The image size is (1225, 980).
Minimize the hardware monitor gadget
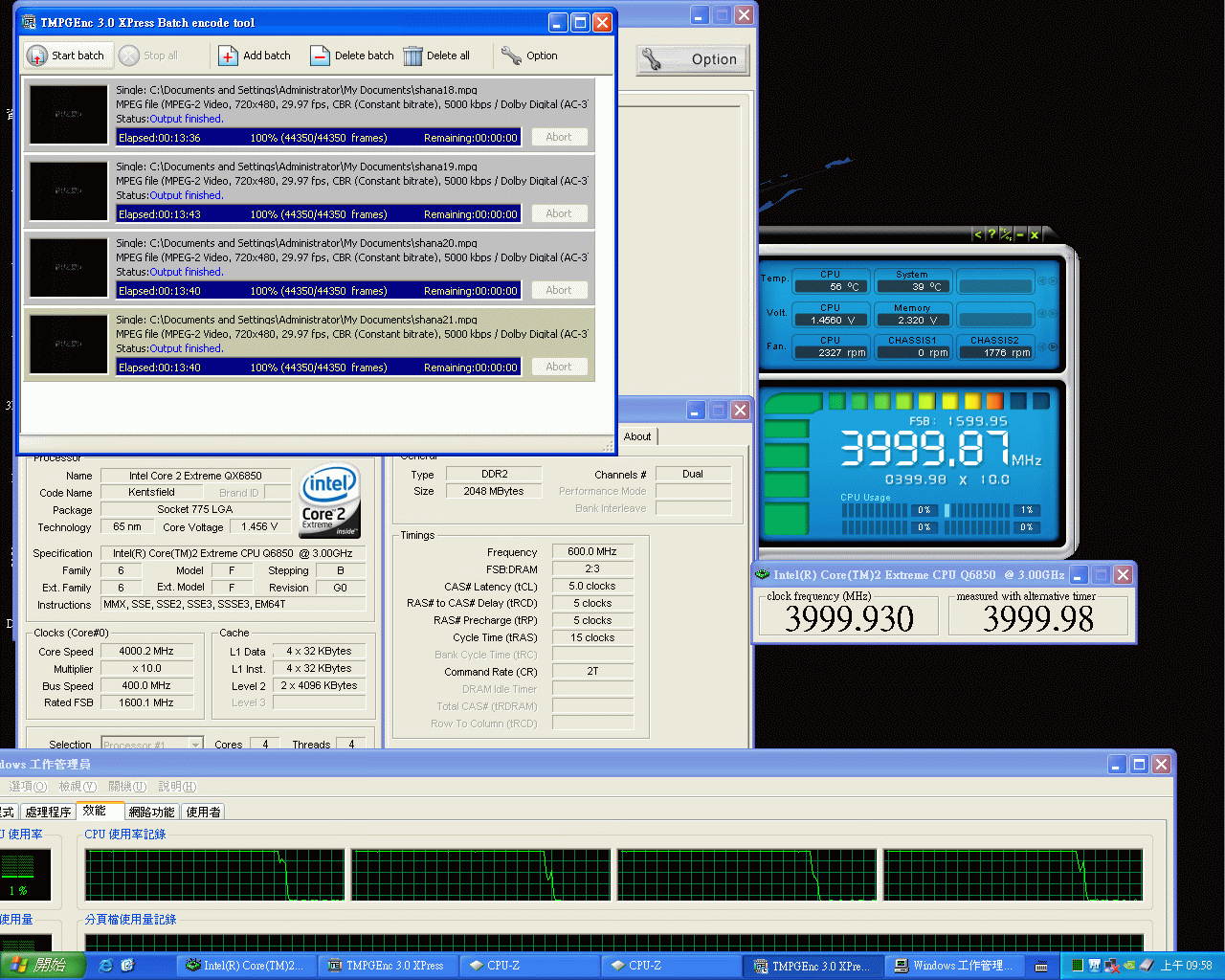coord(1020,234)
